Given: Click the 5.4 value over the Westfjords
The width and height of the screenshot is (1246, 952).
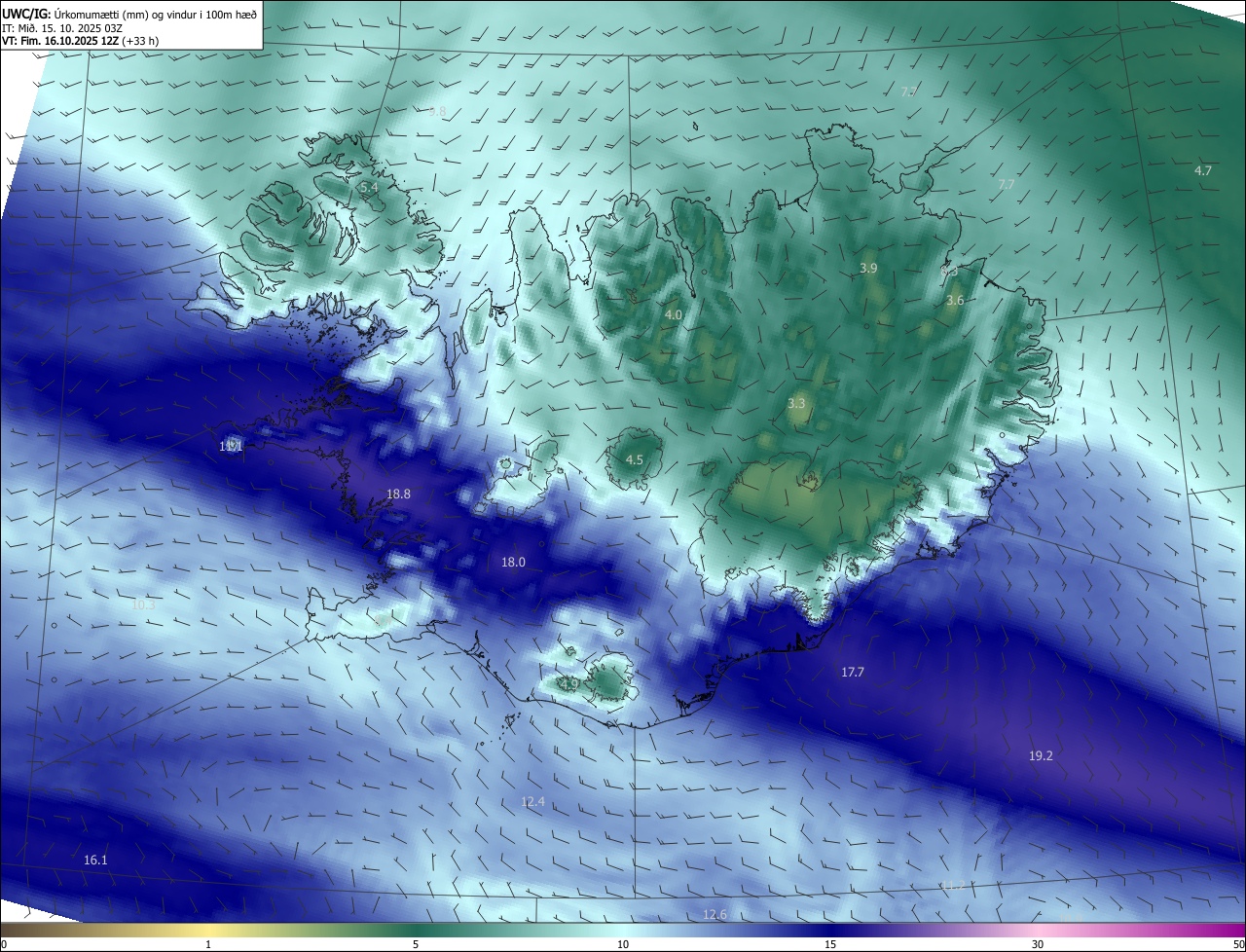Looking at the screenshot, I should pos(369,187).
